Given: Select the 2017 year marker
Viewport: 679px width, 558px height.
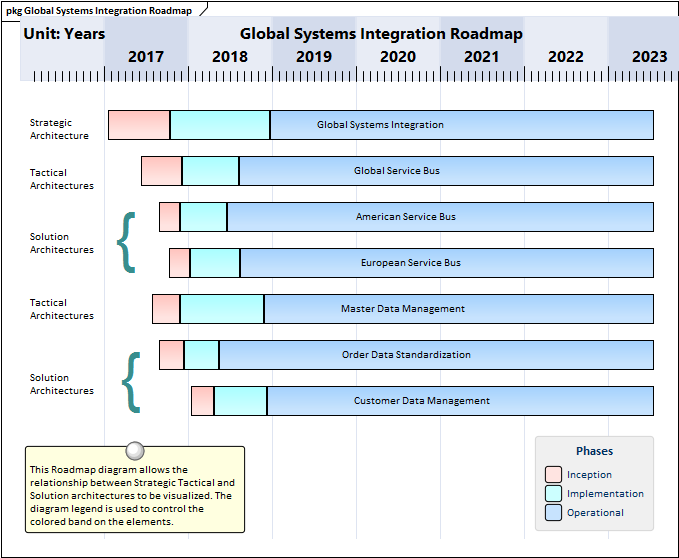Looking at the screenshot, I should tap(146, 57).
